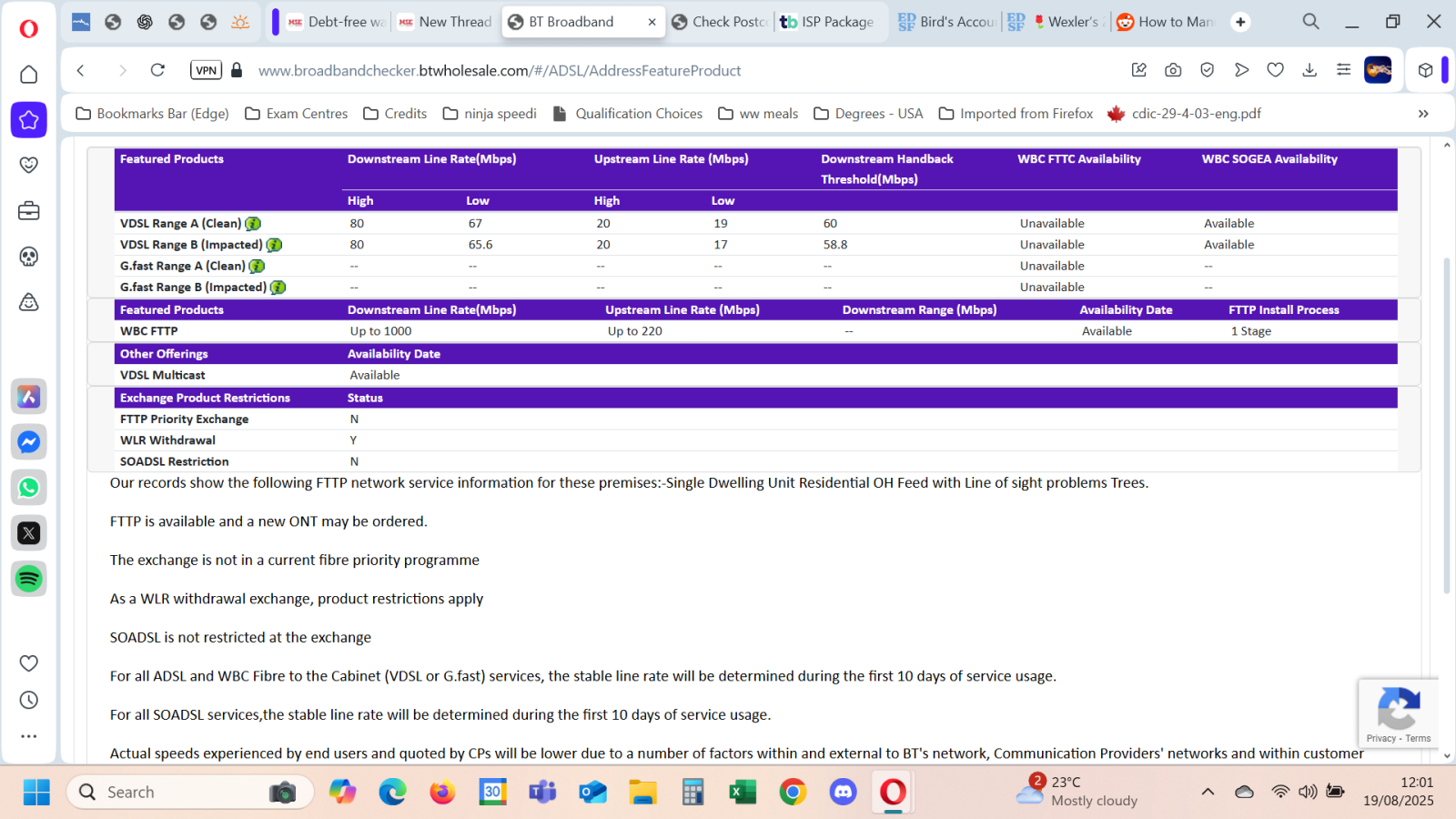Open the bookmarks star sidebar panel
Viewport: 1456px width, 819px height.
(29, 119)
